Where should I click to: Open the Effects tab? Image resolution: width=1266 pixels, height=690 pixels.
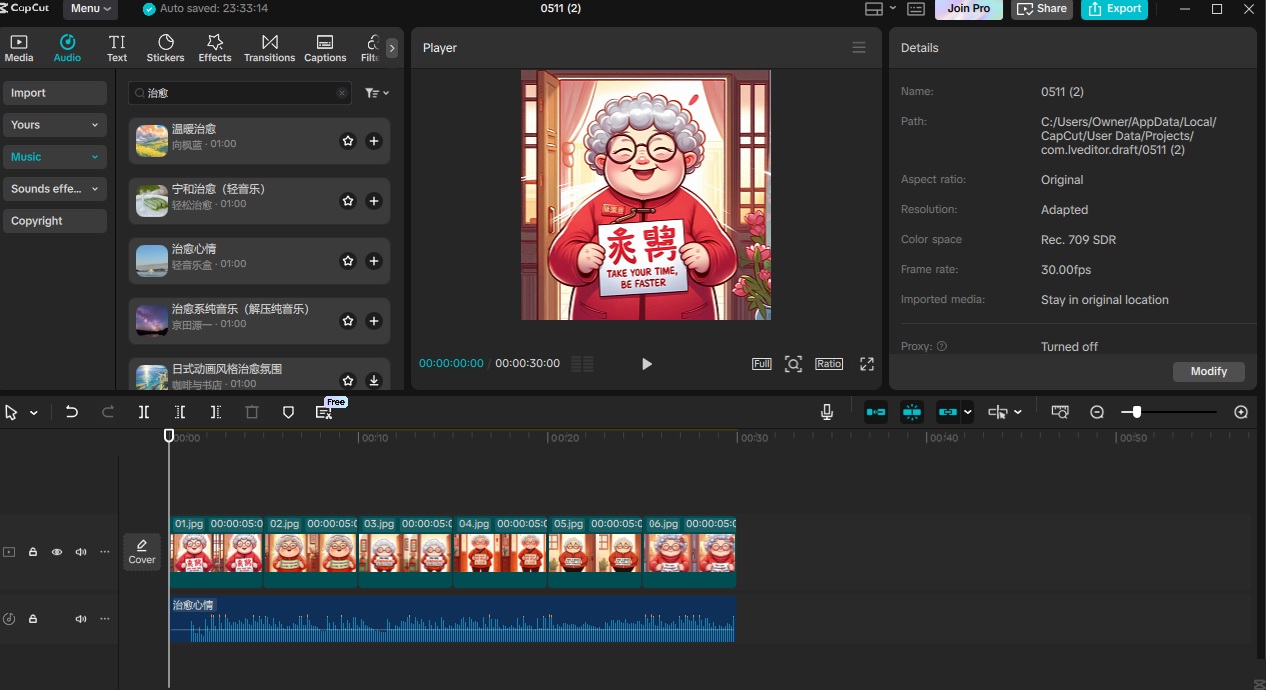(x=215, y=48)
